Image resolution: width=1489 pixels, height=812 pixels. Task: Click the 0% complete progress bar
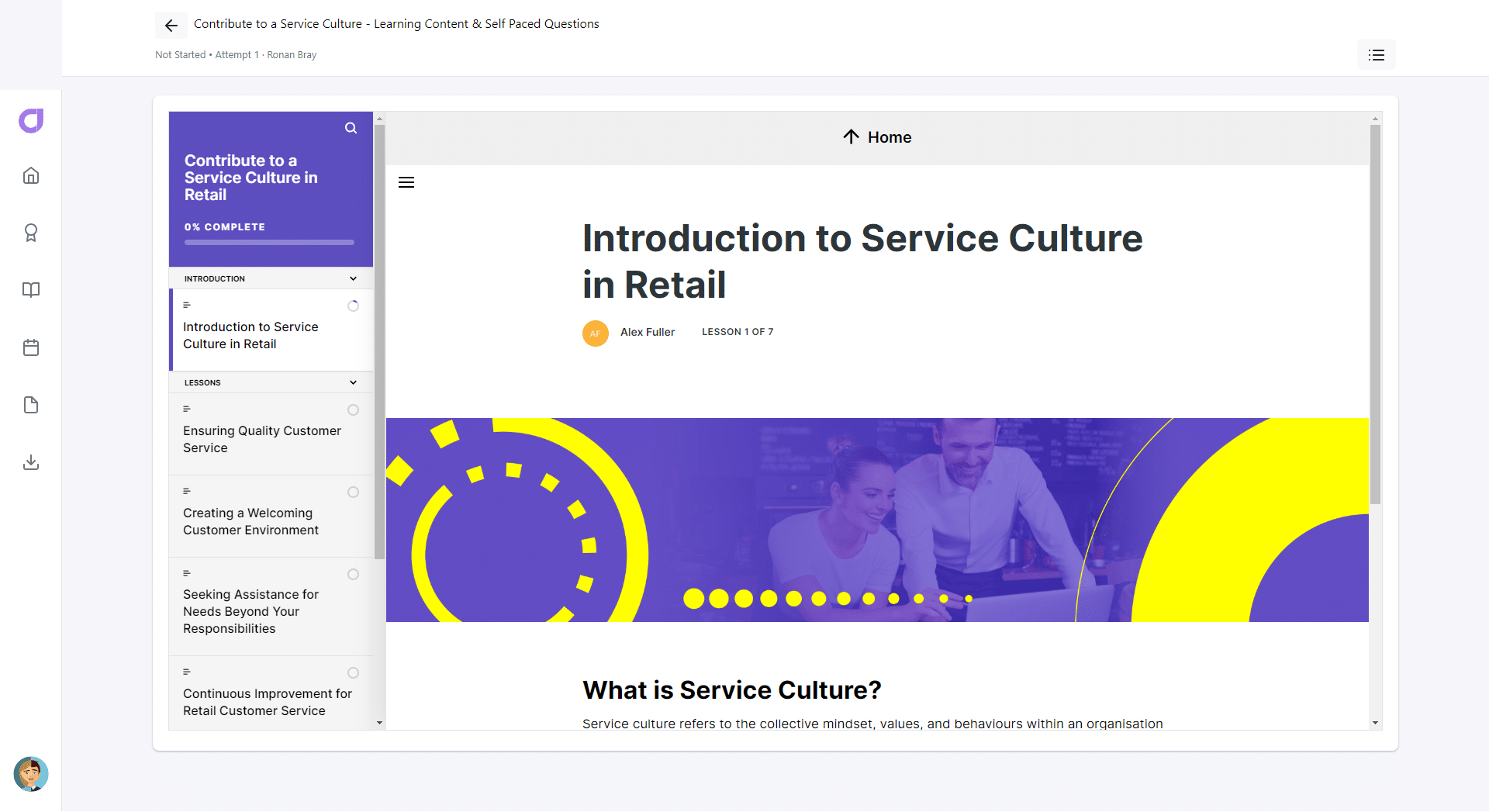[x=269, y=243]
